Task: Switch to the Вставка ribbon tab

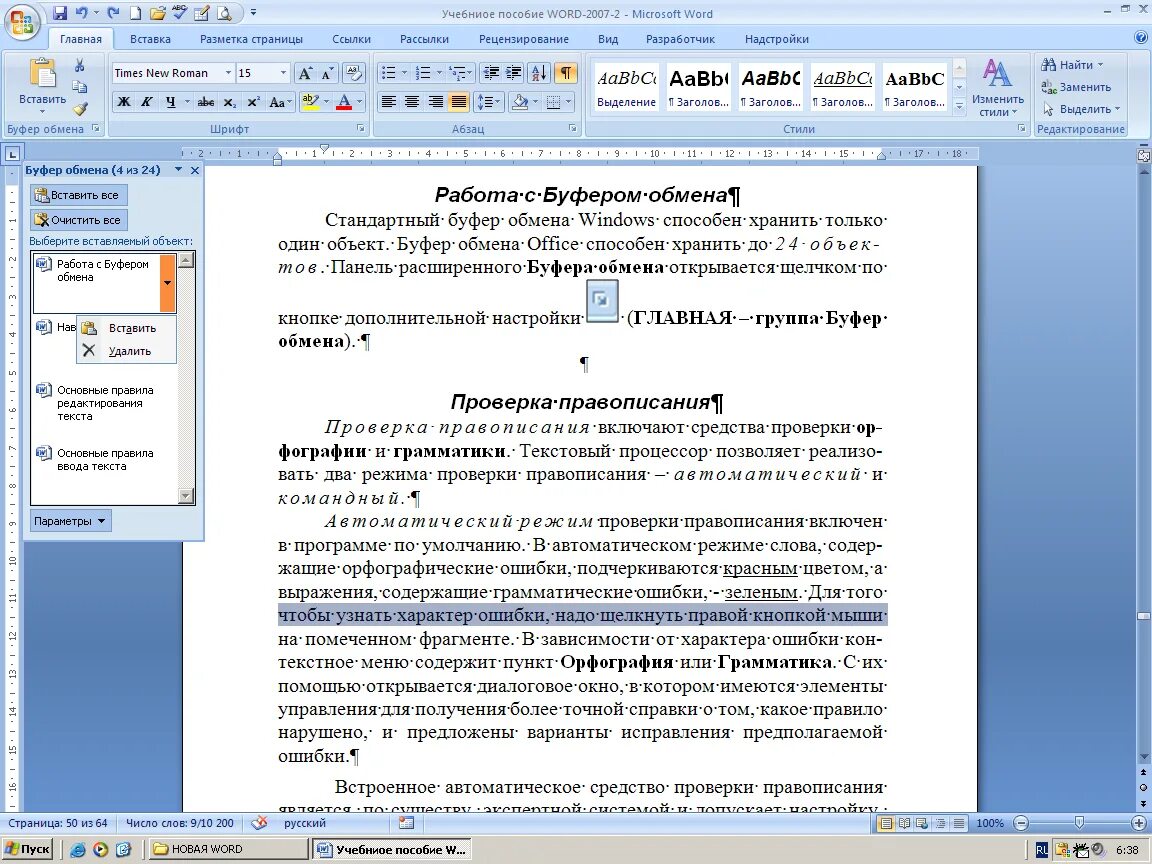Action: tap(150, 39)
